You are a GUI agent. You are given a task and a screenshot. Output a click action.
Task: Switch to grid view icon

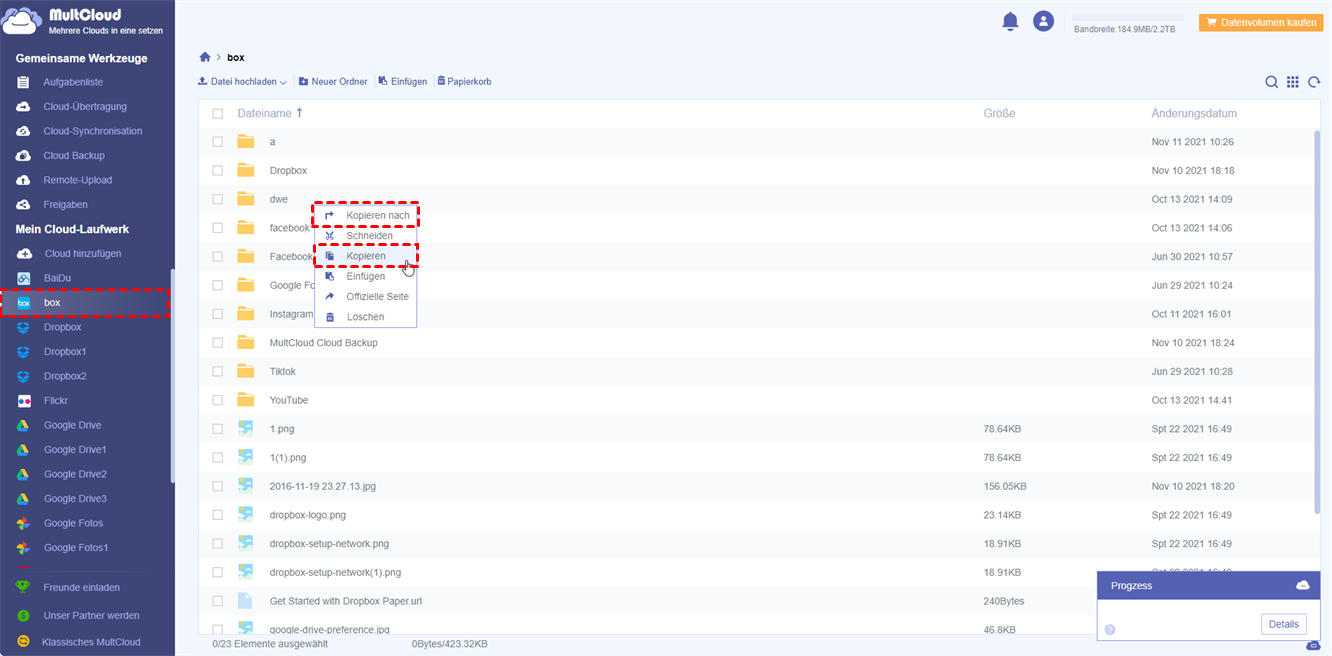tap(1293, 82)
